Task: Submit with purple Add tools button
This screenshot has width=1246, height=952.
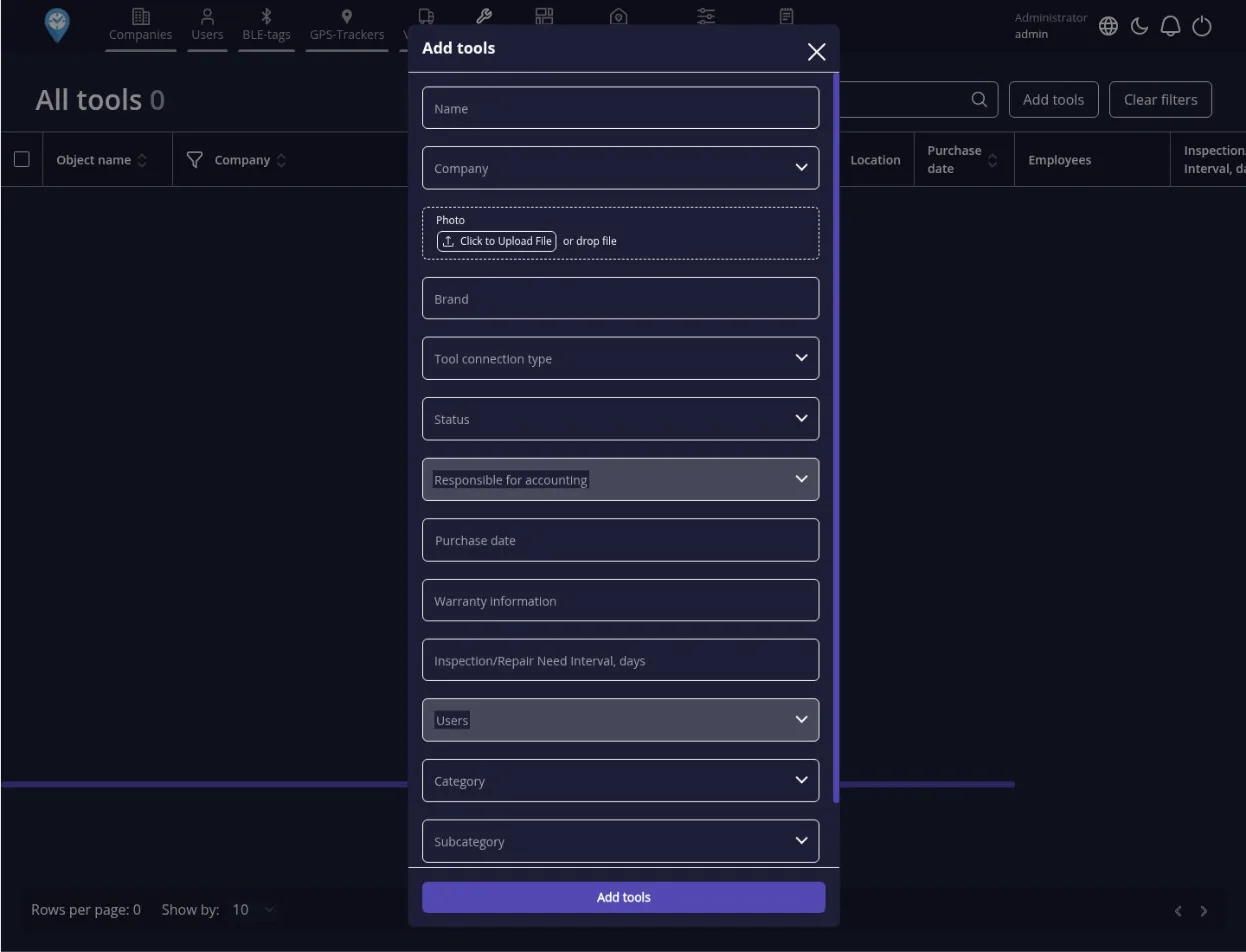Action: pyautogui.click(x=623, y=897)
